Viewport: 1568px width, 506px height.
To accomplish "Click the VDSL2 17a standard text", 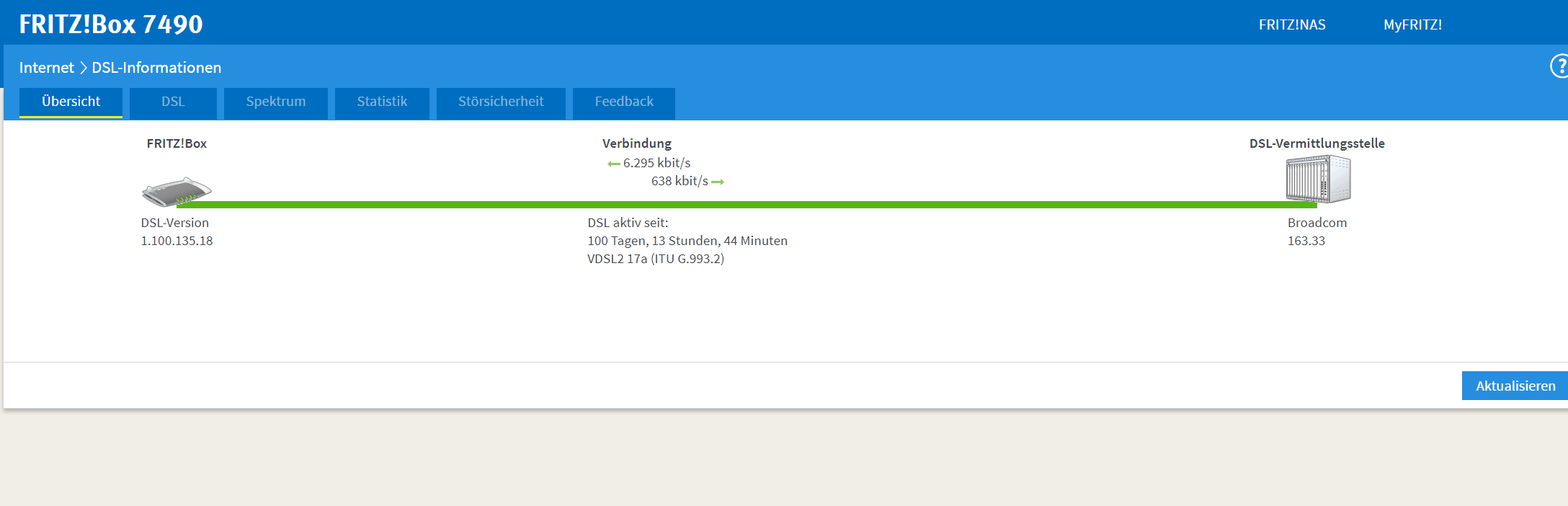I will click(656, 259).
